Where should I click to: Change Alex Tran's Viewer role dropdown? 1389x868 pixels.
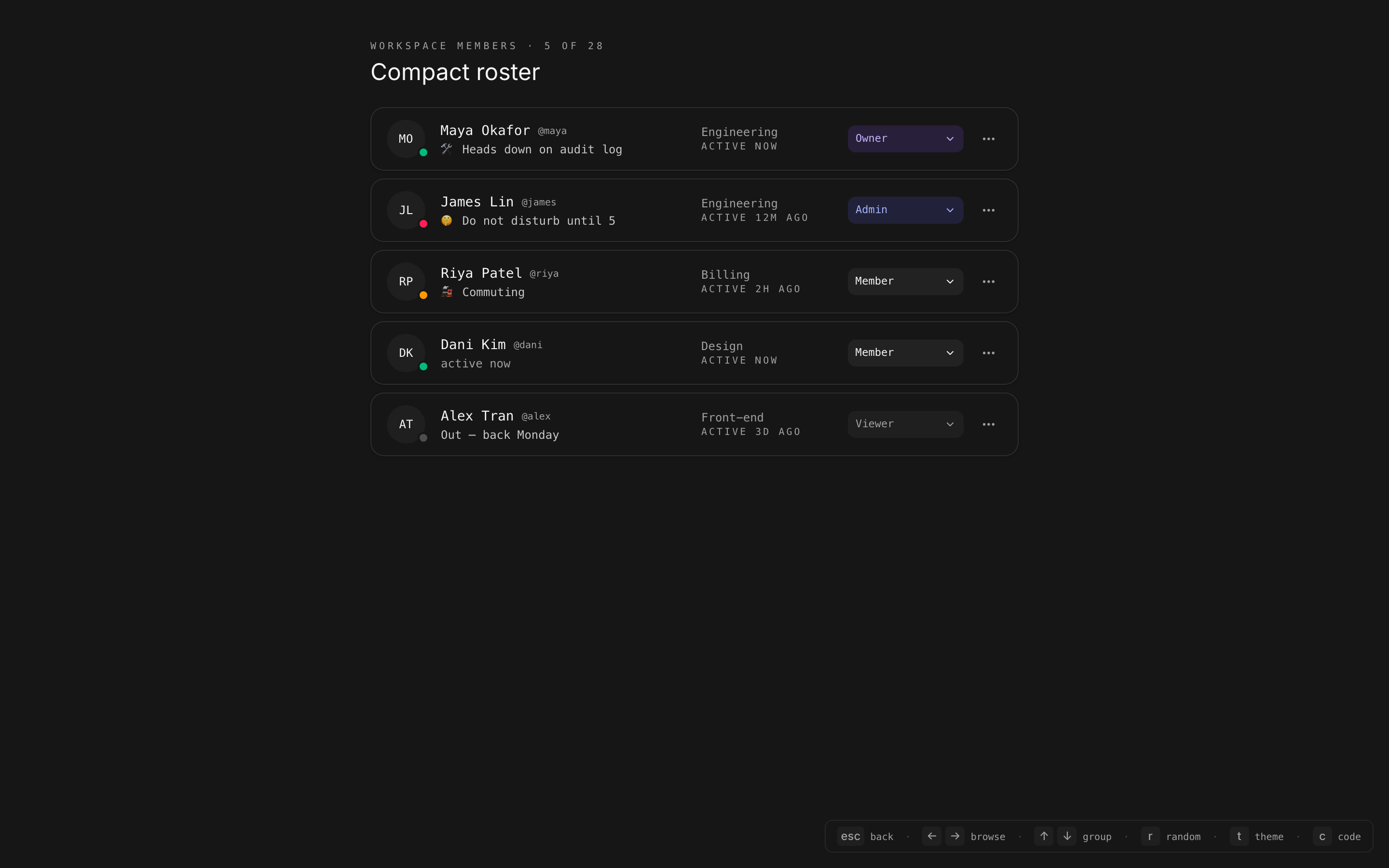(905, 424)
